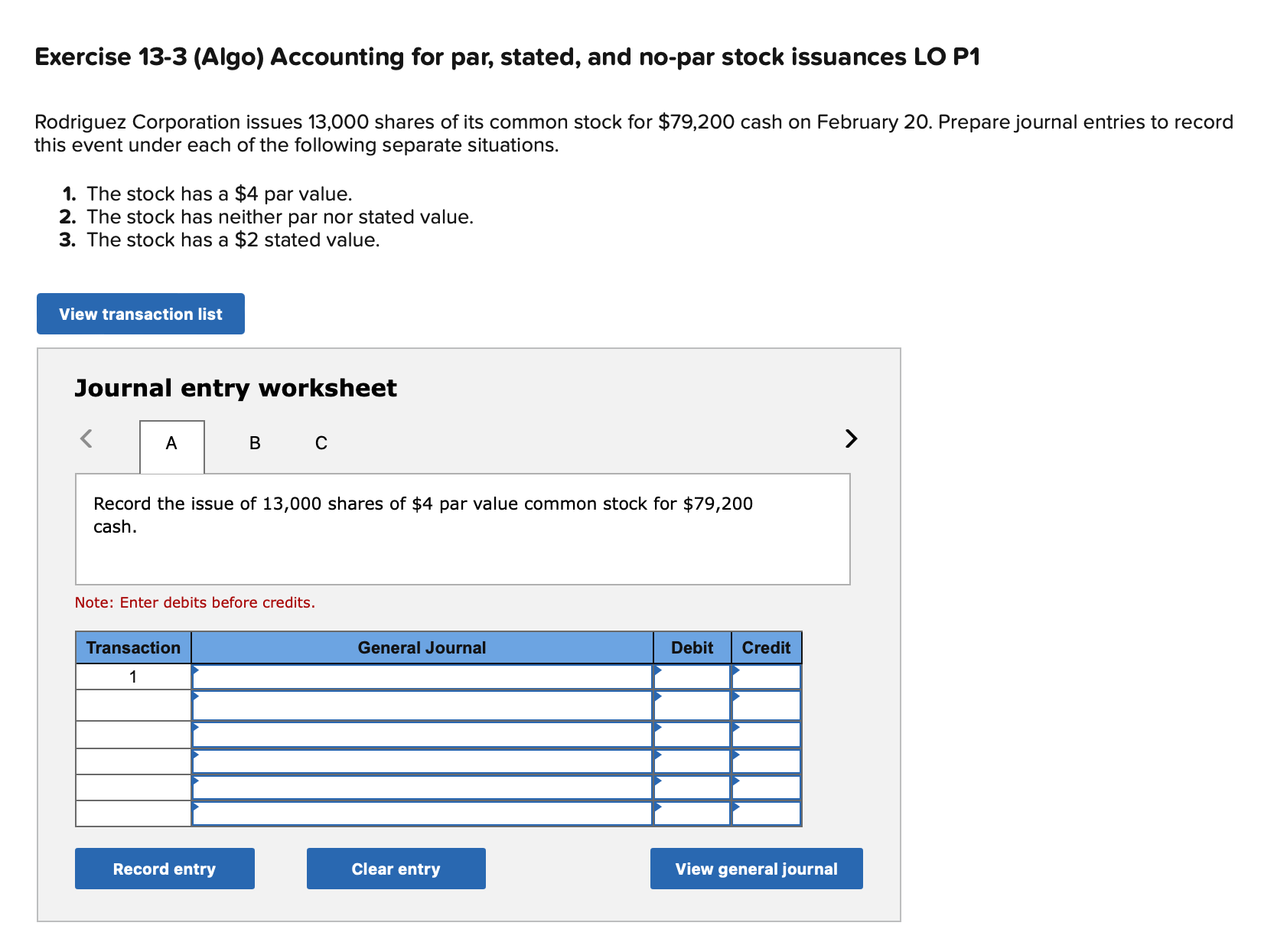Click the View transaction list button
Viewport: 1287px width, 952px height.
(x=140, y=314)
